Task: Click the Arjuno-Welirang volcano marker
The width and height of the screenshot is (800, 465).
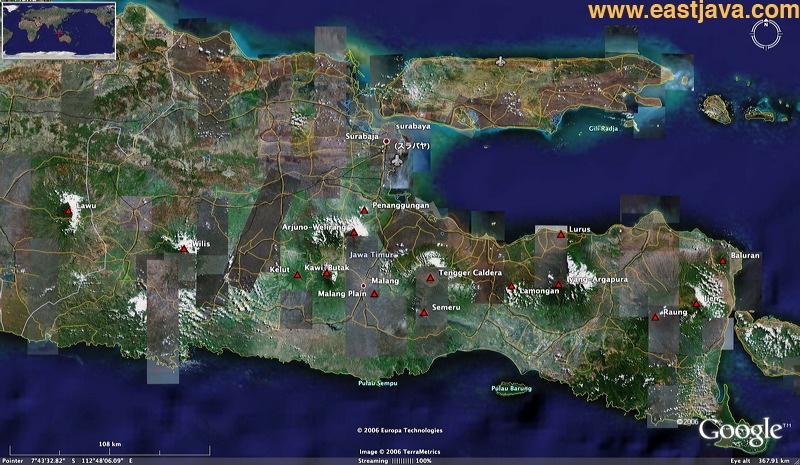Action: click(x=354, y=231)
